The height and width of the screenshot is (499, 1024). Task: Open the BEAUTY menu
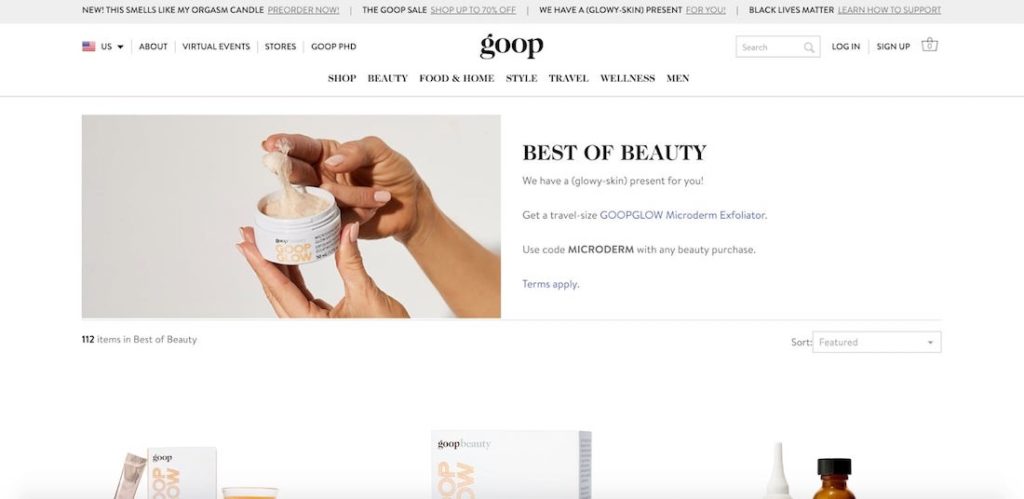tap(387, 78)
